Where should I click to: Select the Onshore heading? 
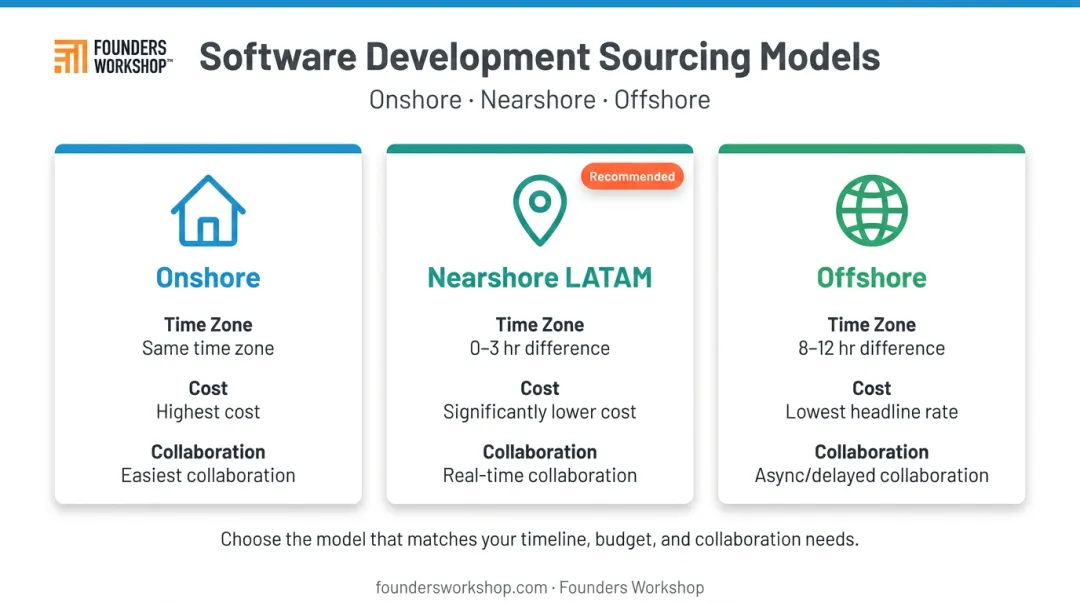[208, 278]
